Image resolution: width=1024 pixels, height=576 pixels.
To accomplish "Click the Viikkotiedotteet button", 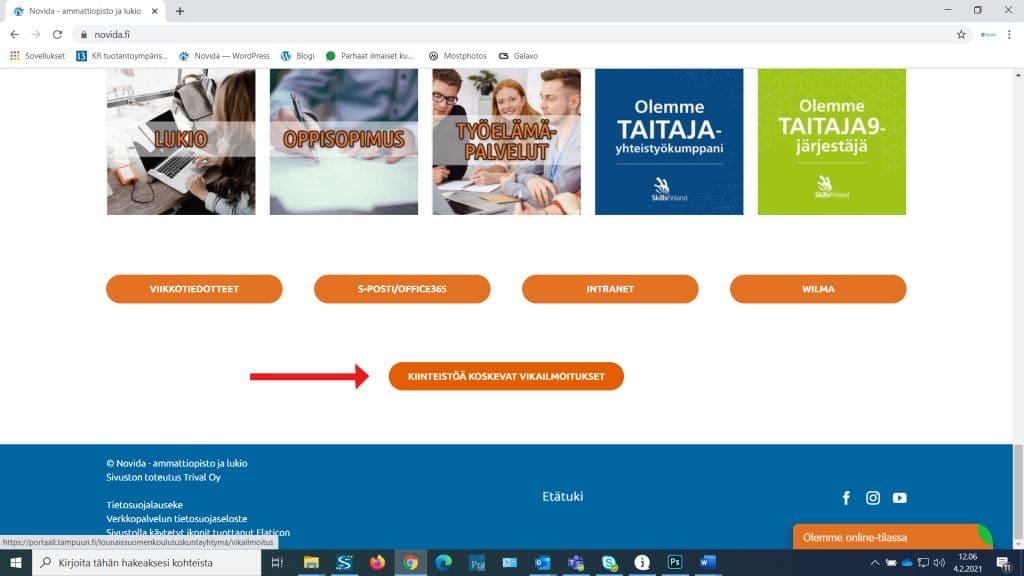I will (x=194, y=289).
